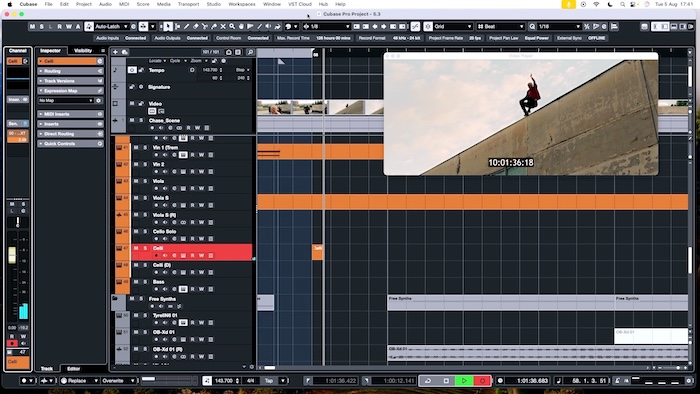Open the 1/8 nudge value dropdown
Image resolution: width=700 pixels, height=394 pixels.
[327, 26]
